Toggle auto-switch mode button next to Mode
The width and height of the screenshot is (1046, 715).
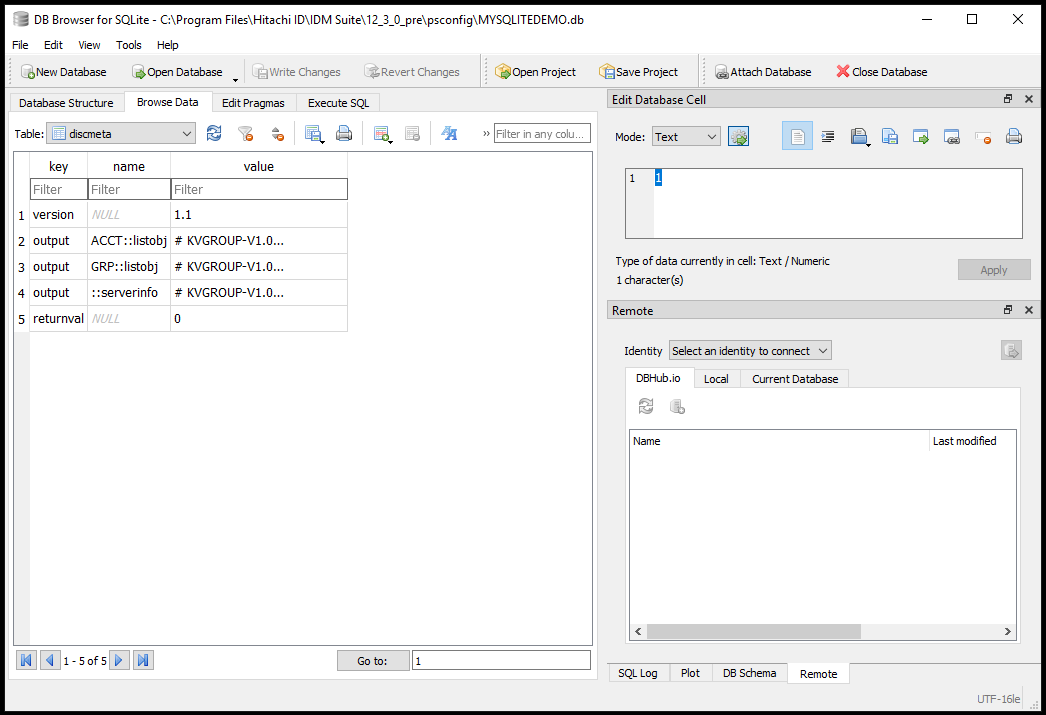coord(738,137)
